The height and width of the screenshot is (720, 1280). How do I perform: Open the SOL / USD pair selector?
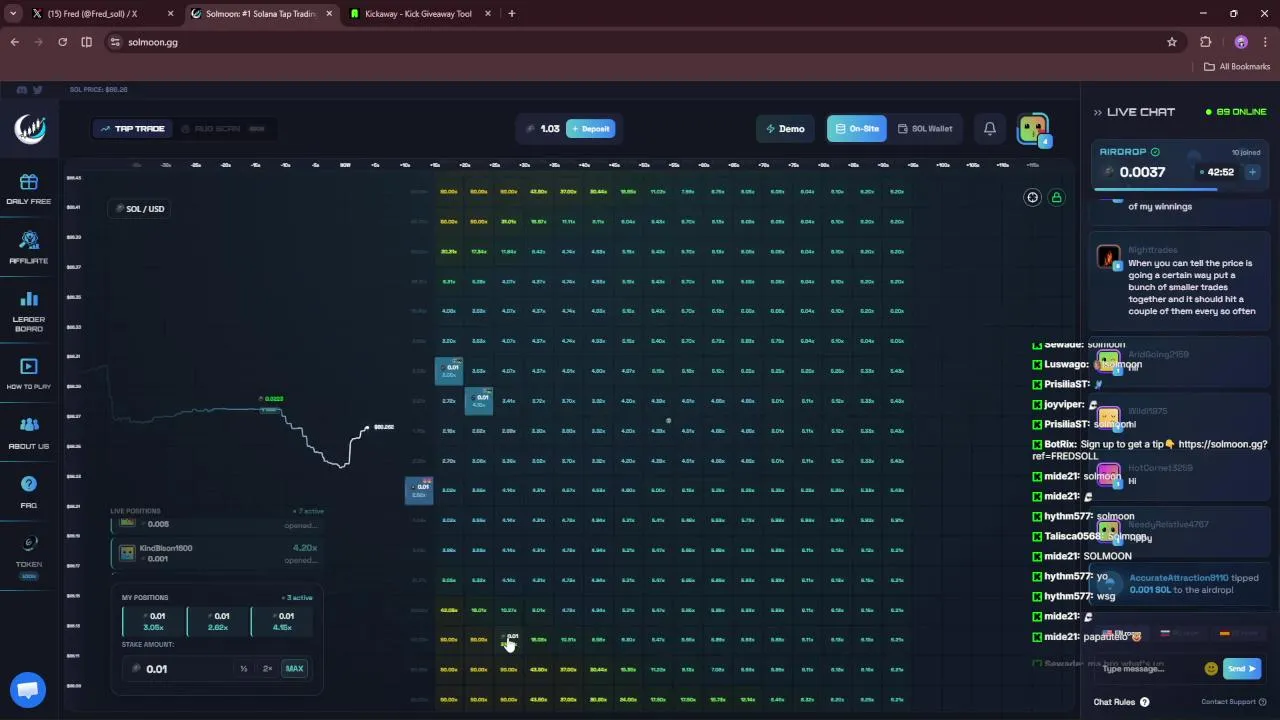(140, 209)
